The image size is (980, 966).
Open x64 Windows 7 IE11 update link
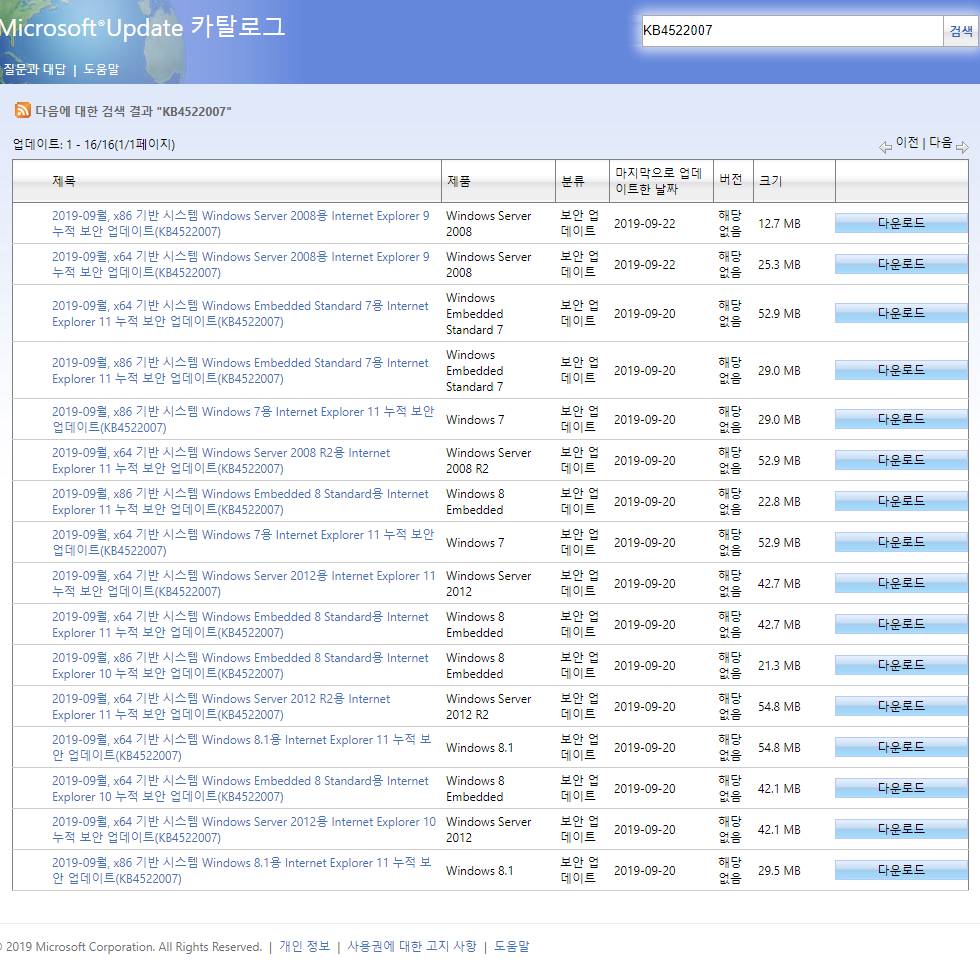(x=242, y=542)
